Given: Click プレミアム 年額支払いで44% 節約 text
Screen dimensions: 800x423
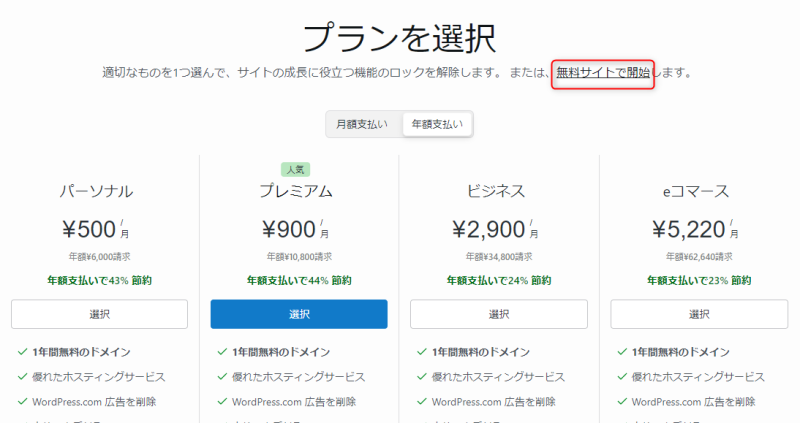Looking at the screenshot, I should [299, 281].
